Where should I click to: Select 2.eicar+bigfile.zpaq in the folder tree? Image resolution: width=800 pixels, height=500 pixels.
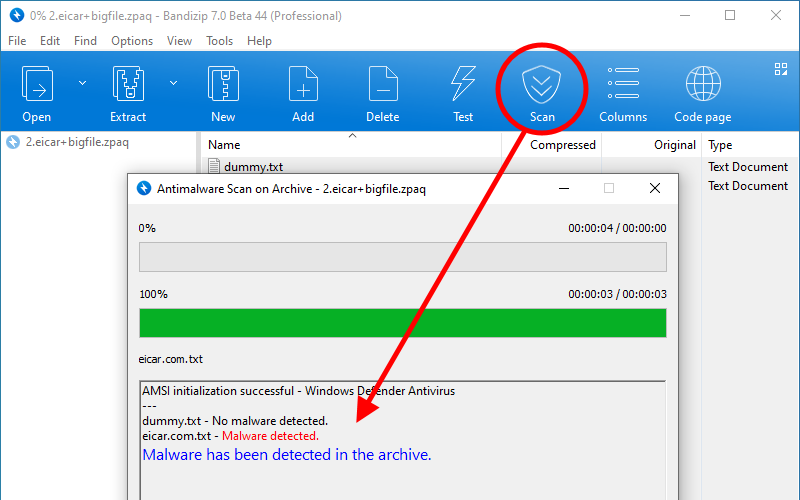pos(76,142)
